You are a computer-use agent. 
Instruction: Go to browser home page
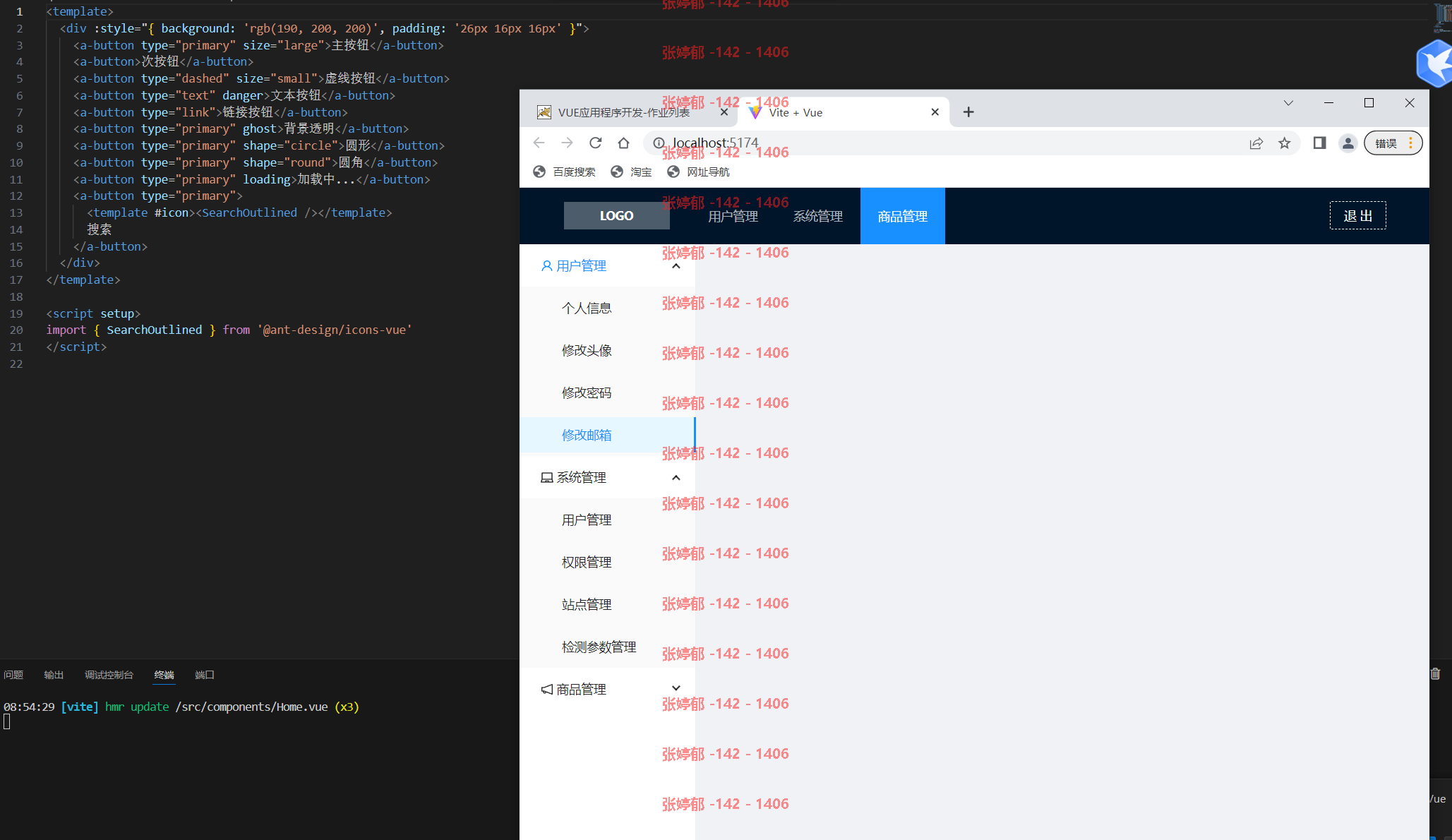[x=623, y=143]
